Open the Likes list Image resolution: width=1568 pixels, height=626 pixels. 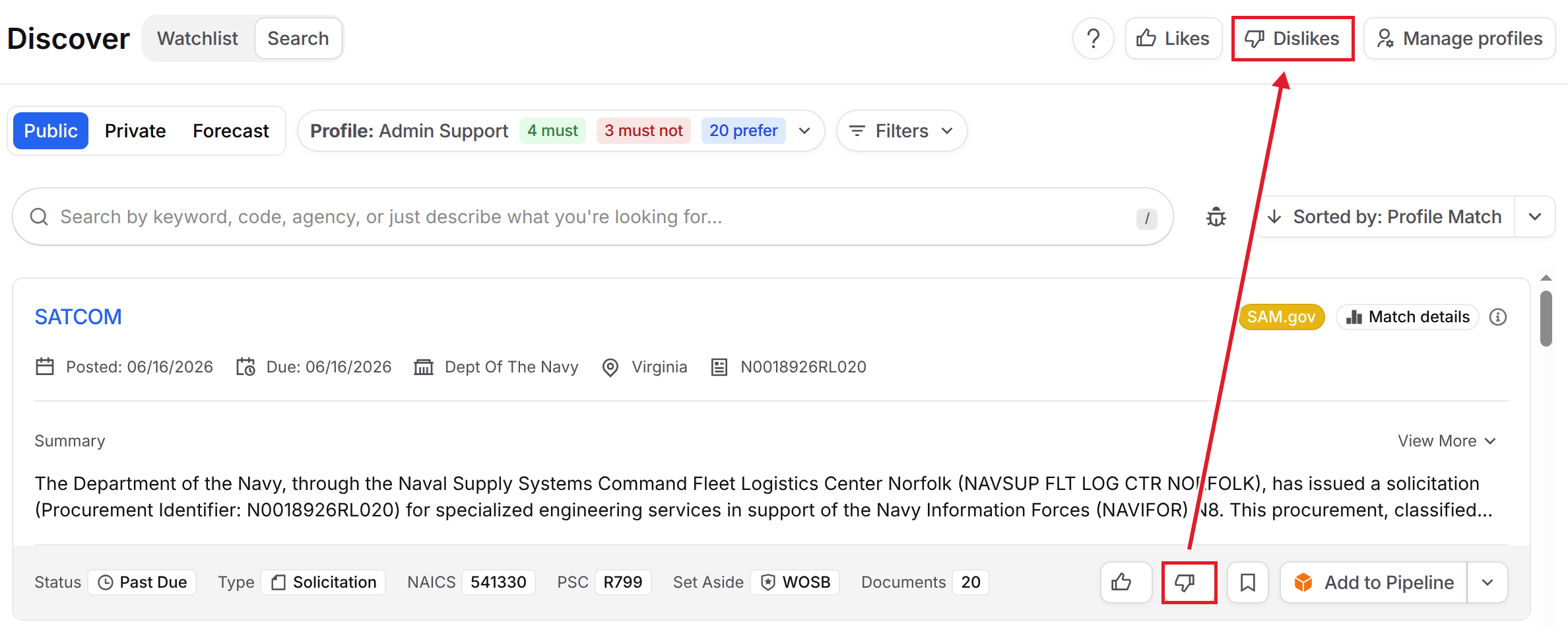1173,38
